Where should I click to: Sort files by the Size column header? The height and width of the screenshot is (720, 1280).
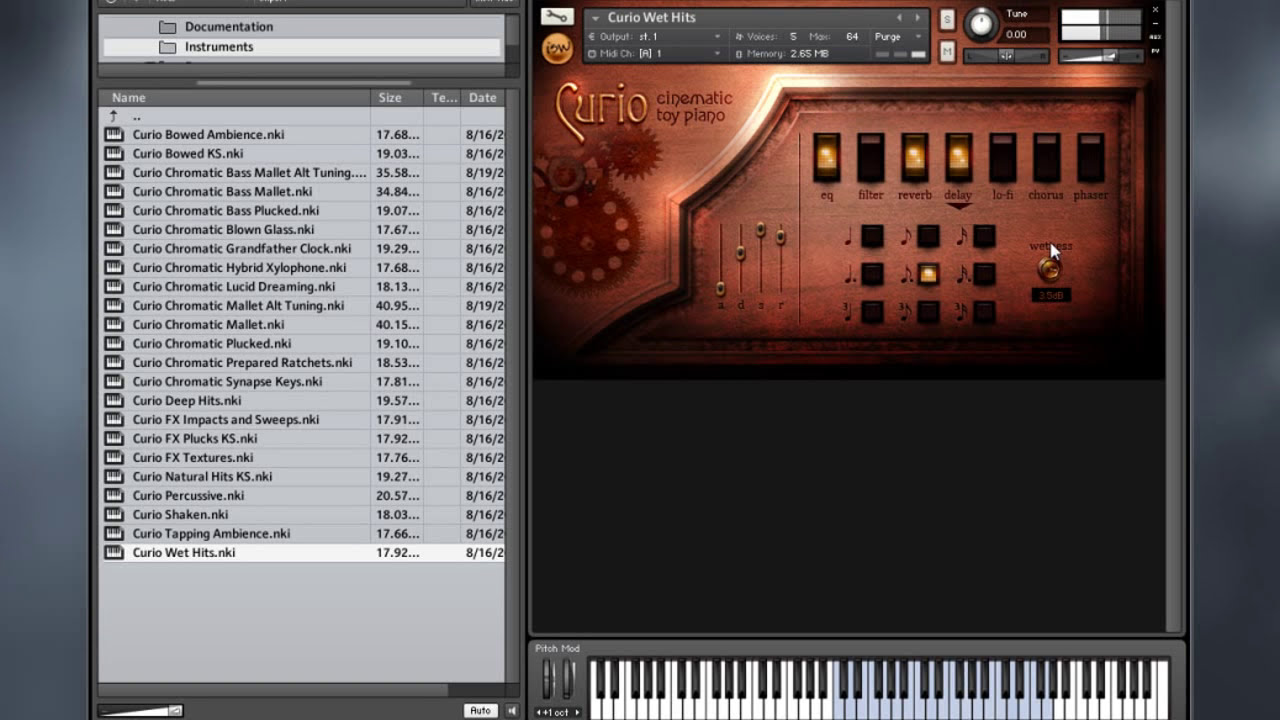click(x=398, y=98)
